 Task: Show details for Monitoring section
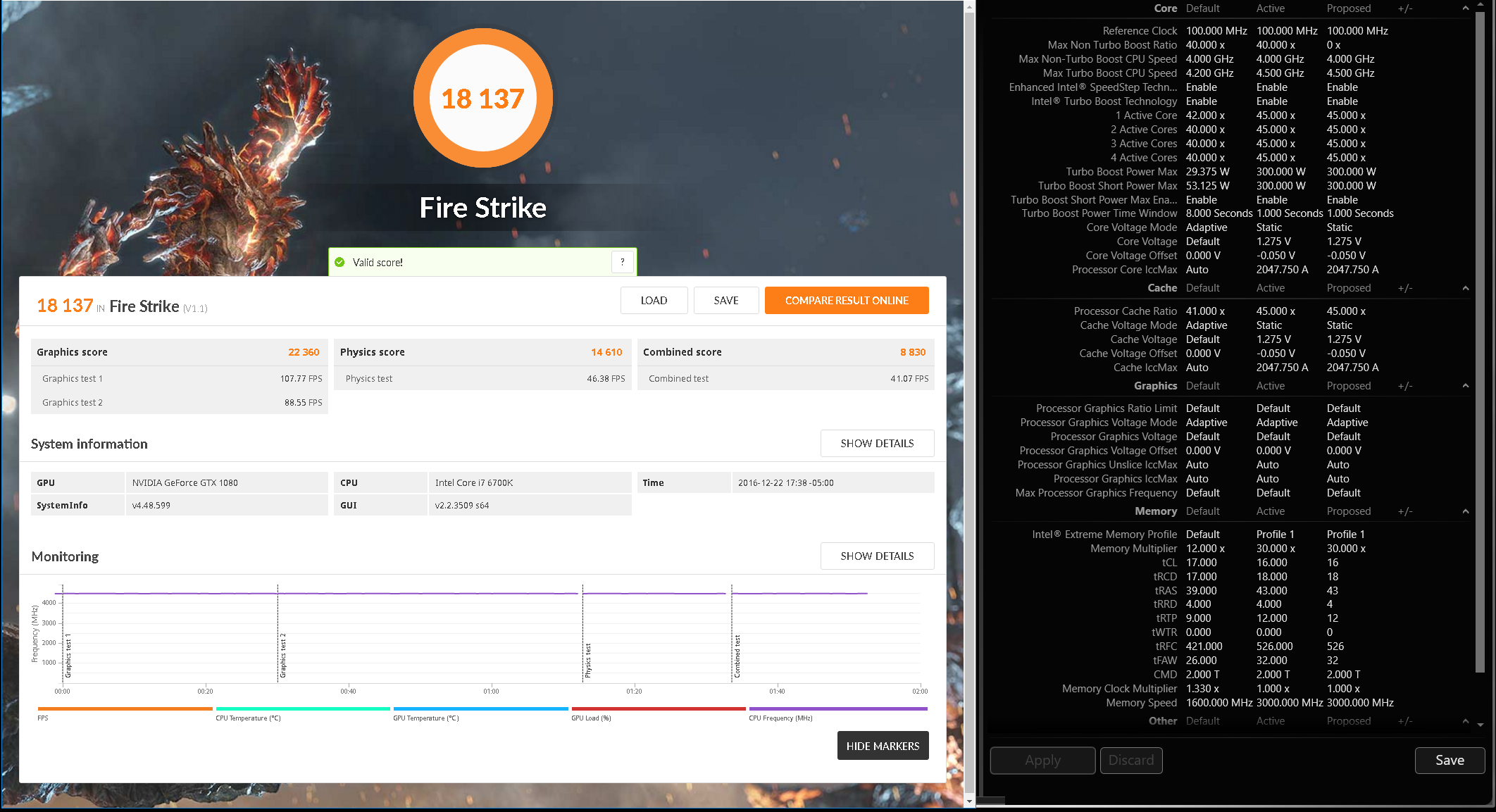[877, 556]
